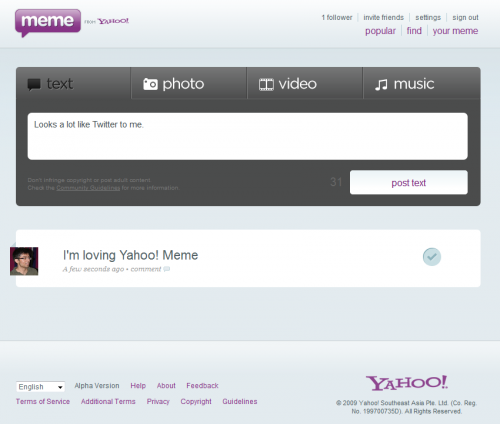
Task: Open the Privacy footer link
Action: click(x=158, y=402)
